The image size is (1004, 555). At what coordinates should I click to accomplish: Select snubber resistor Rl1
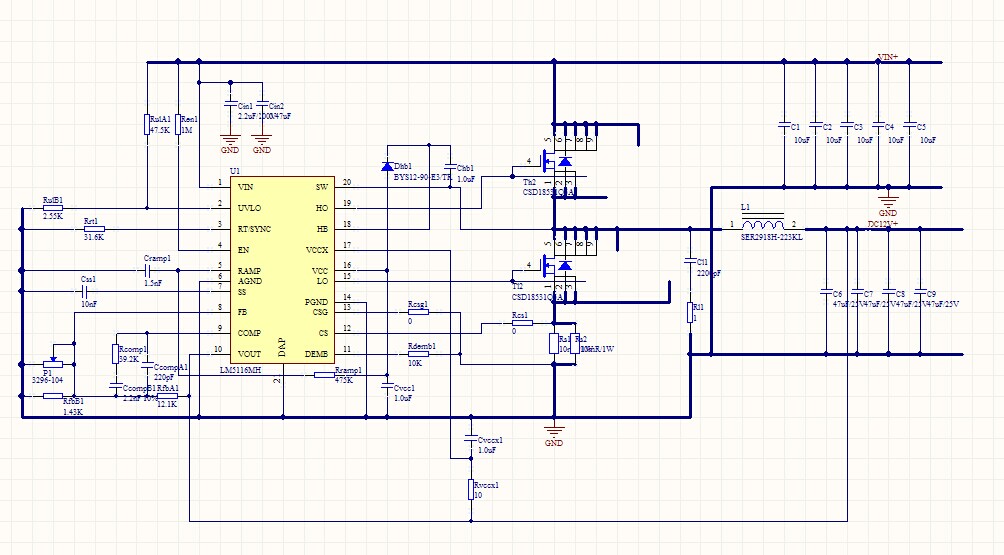point(690,312)
